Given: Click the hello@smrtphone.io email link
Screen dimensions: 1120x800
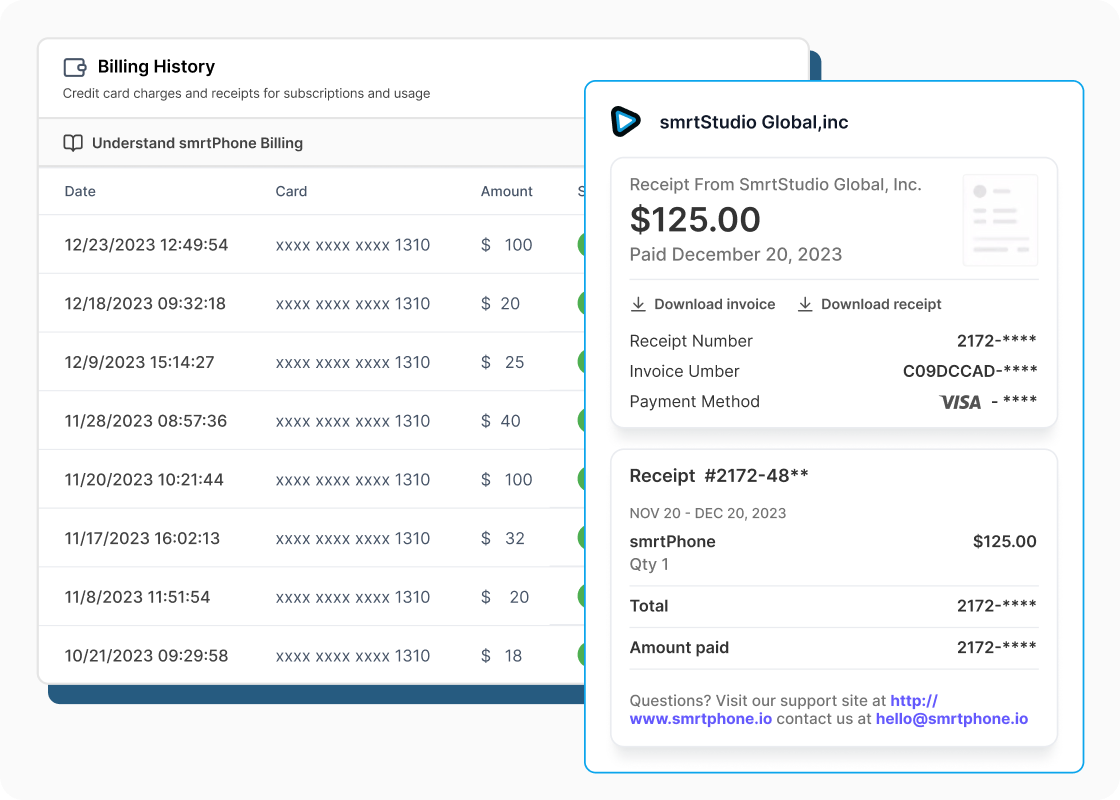Looking at the screenshot, I should click(x=952, y=718).
